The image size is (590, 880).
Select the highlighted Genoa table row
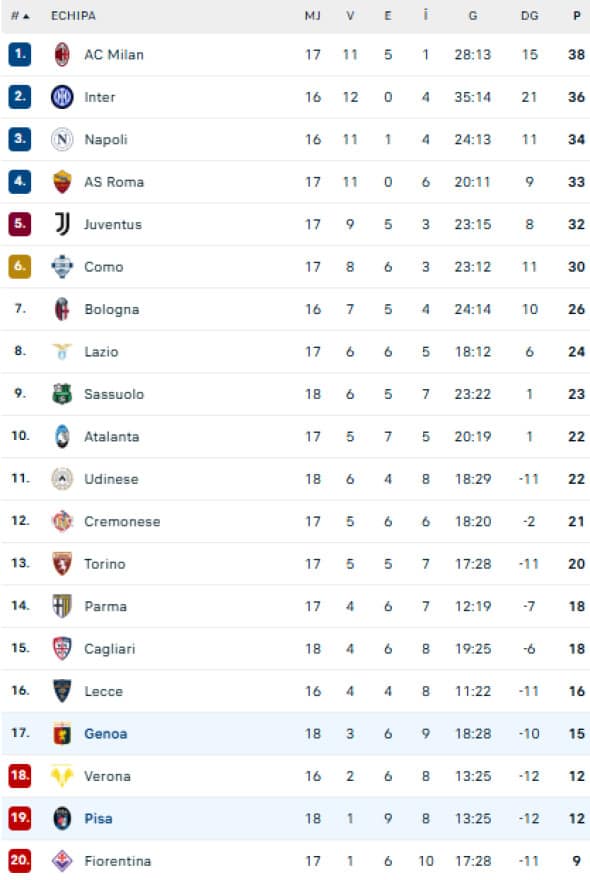[x=295, y=733]
